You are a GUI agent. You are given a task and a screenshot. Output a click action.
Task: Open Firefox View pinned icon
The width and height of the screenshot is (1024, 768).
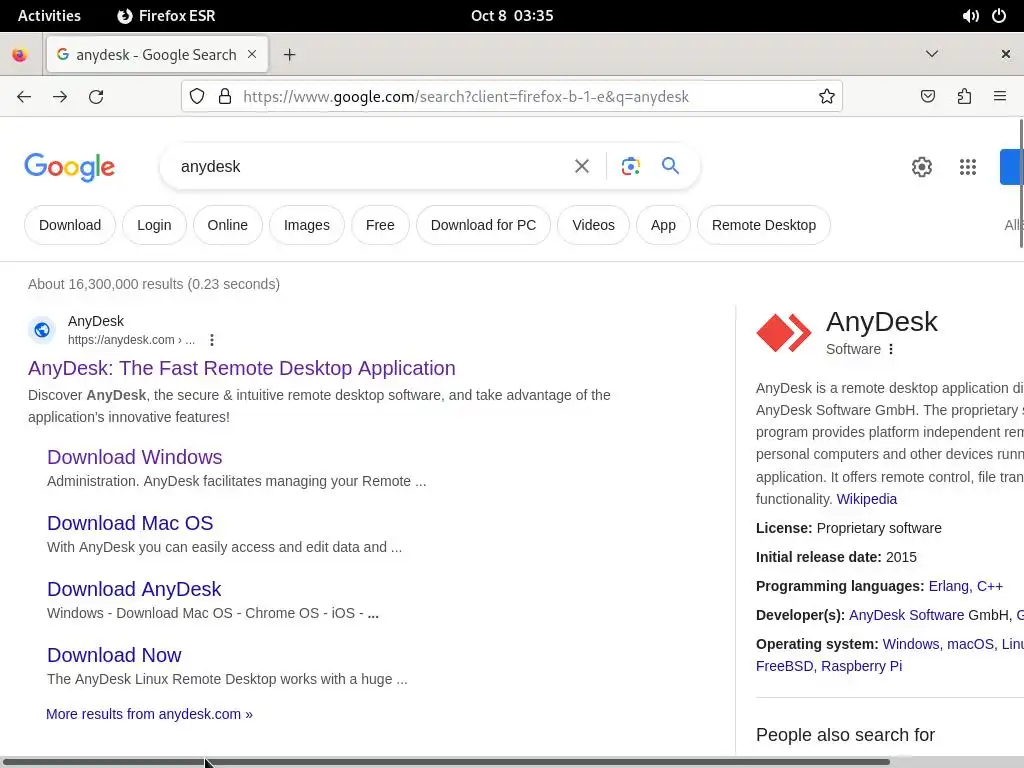[x=20, y=55]
